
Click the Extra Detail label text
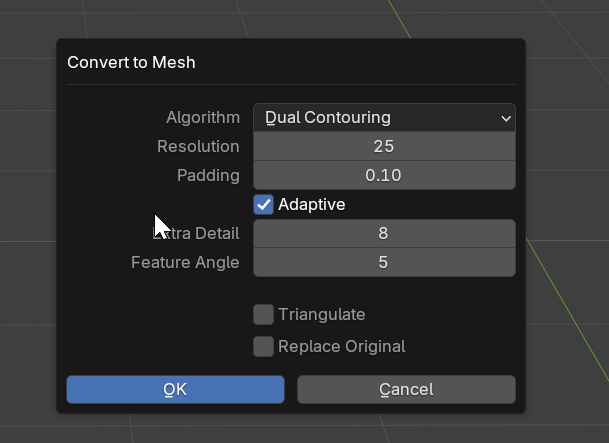click(x=196, y=233)
